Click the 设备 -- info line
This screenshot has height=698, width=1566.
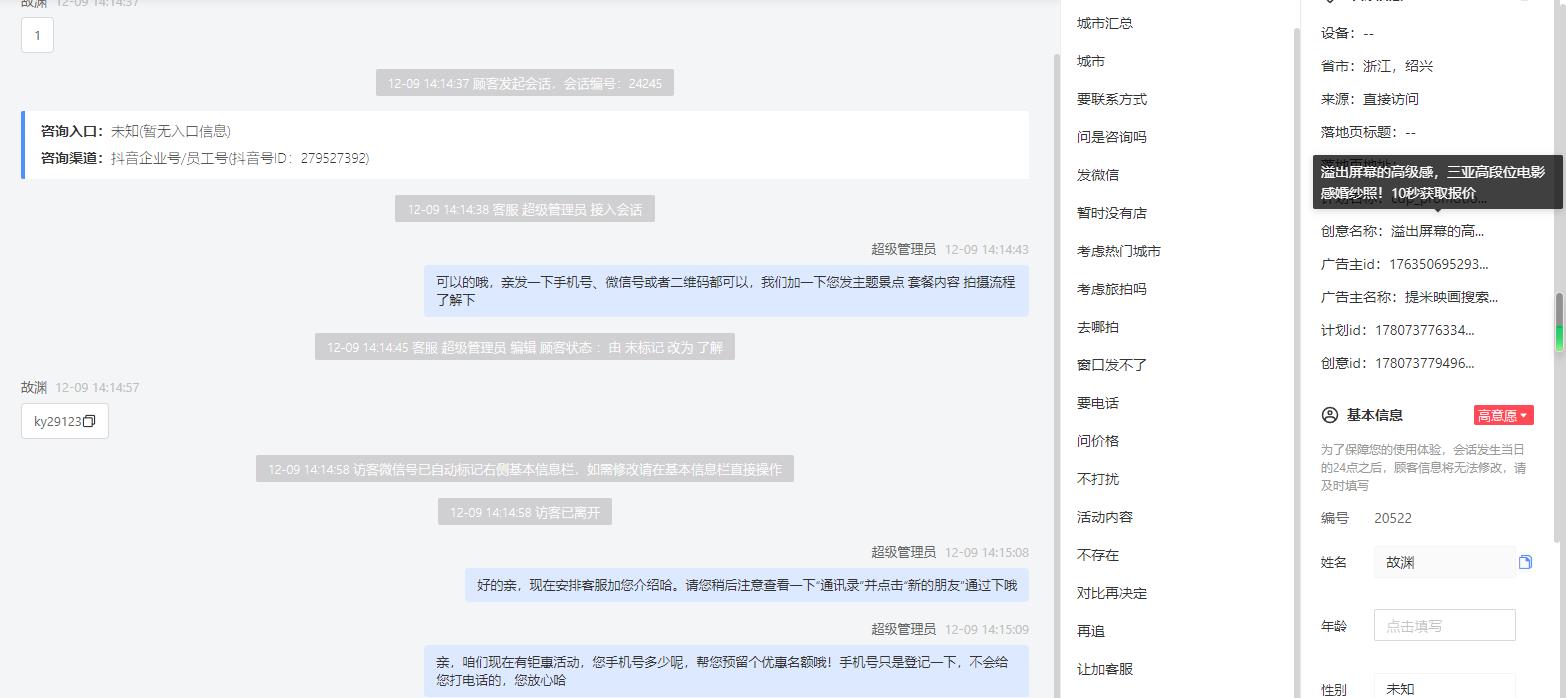click(x=1347, y=33)
